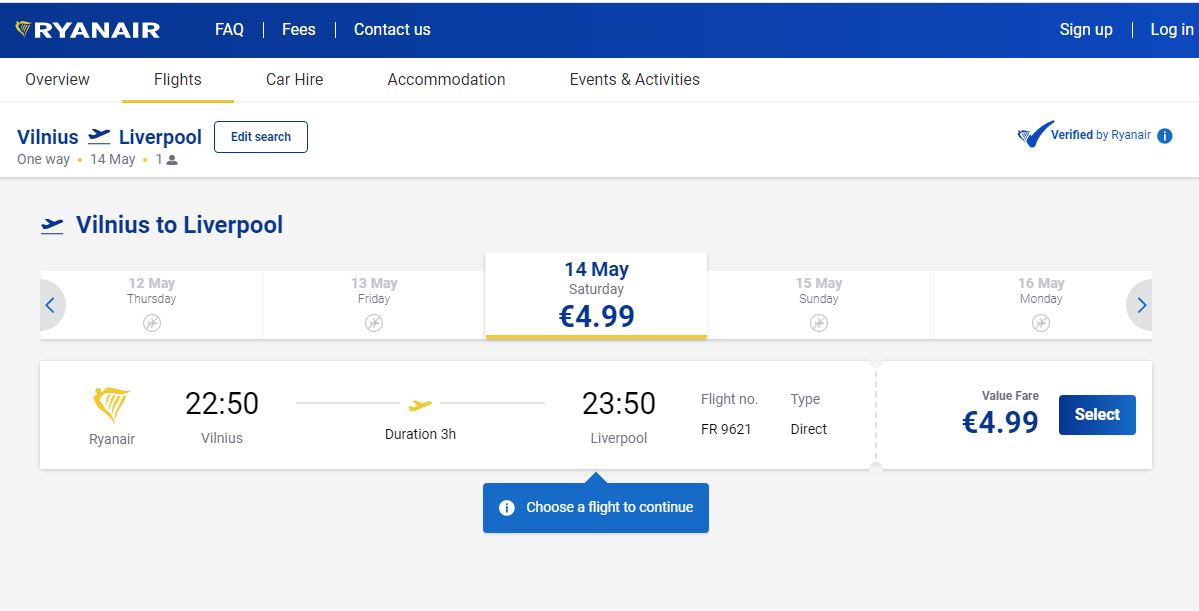Open the Contact us link
This screenshot has height=611, width=1199.
point(392,30)
